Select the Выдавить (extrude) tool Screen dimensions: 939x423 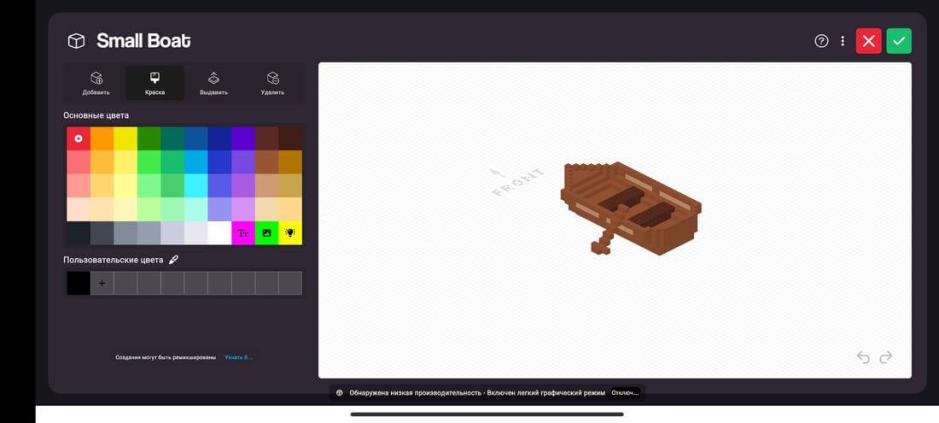(214, 83)
